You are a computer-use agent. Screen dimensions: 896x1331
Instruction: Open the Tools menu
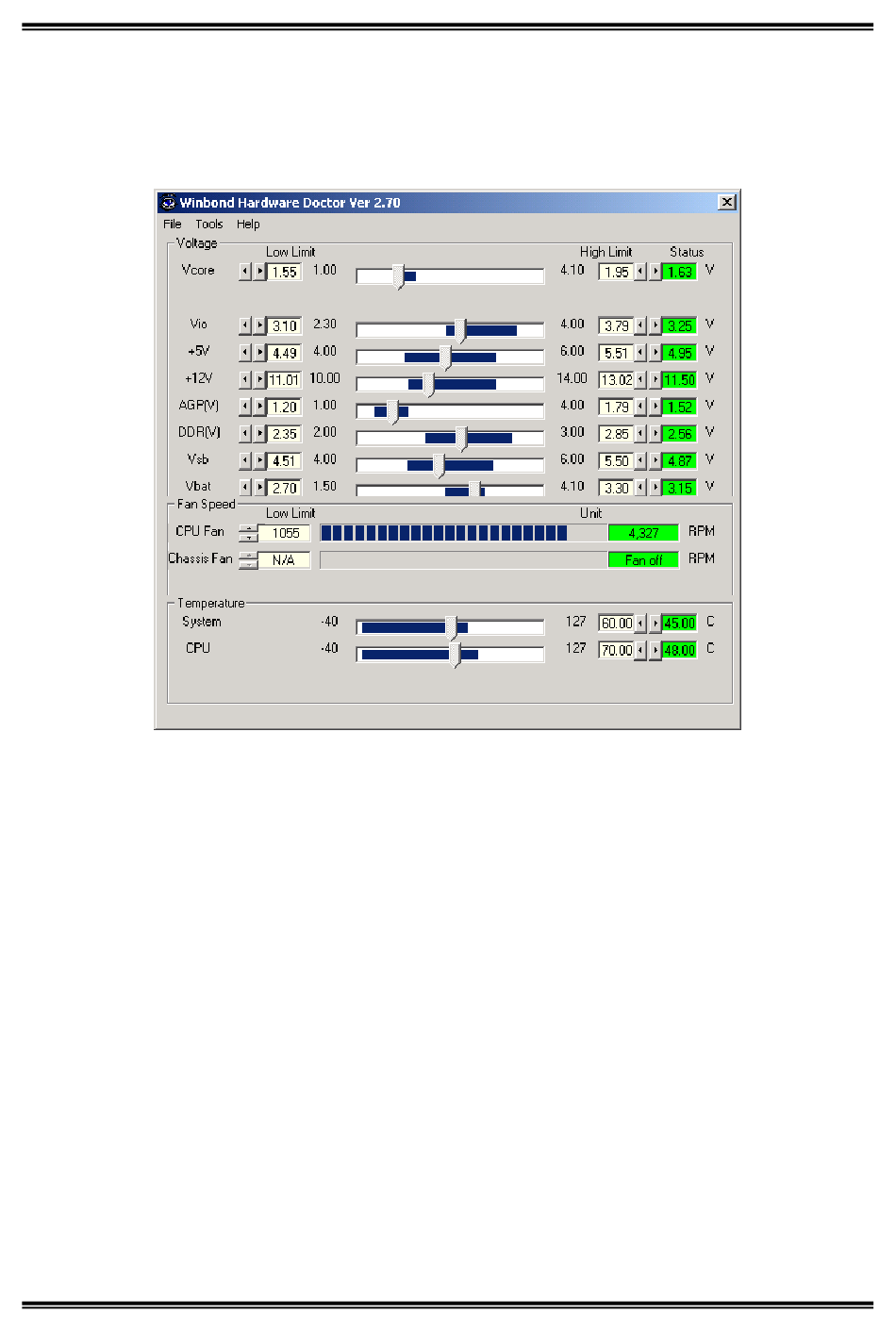(209, 225)
